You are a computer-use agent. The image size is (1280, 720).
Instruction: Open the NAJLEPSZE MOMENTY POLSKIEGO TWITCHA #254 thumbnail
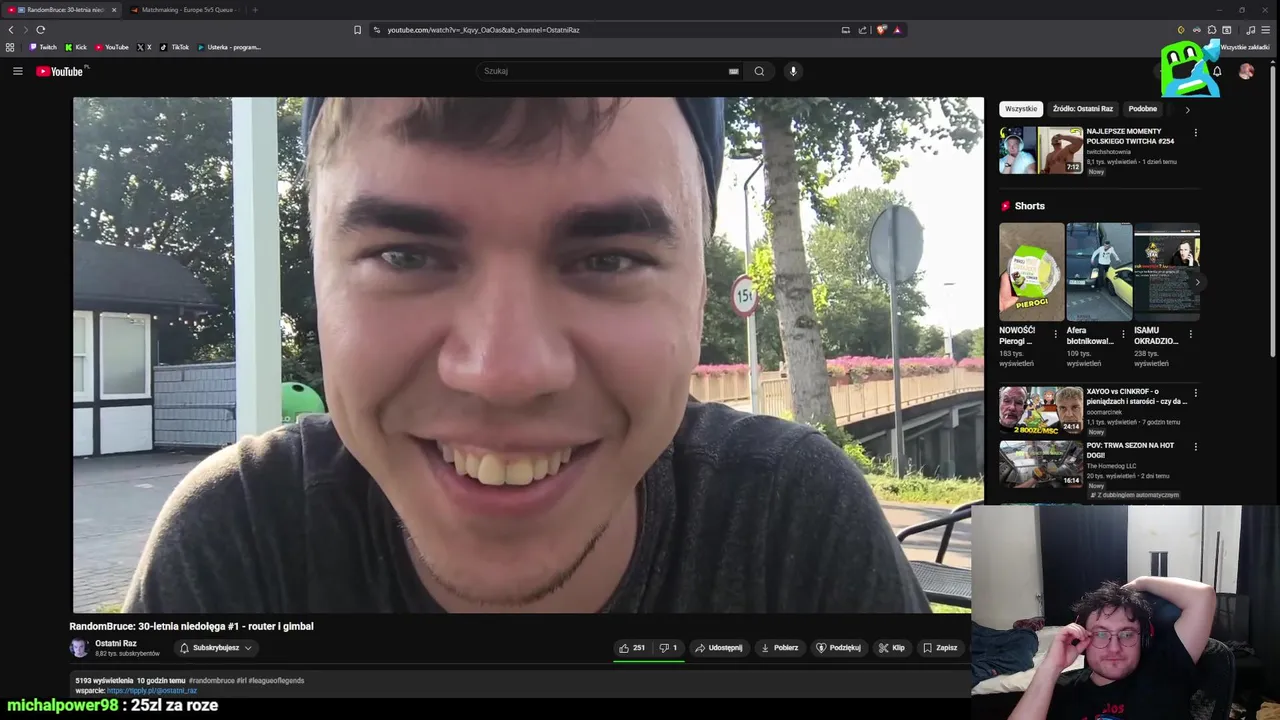1041,150
